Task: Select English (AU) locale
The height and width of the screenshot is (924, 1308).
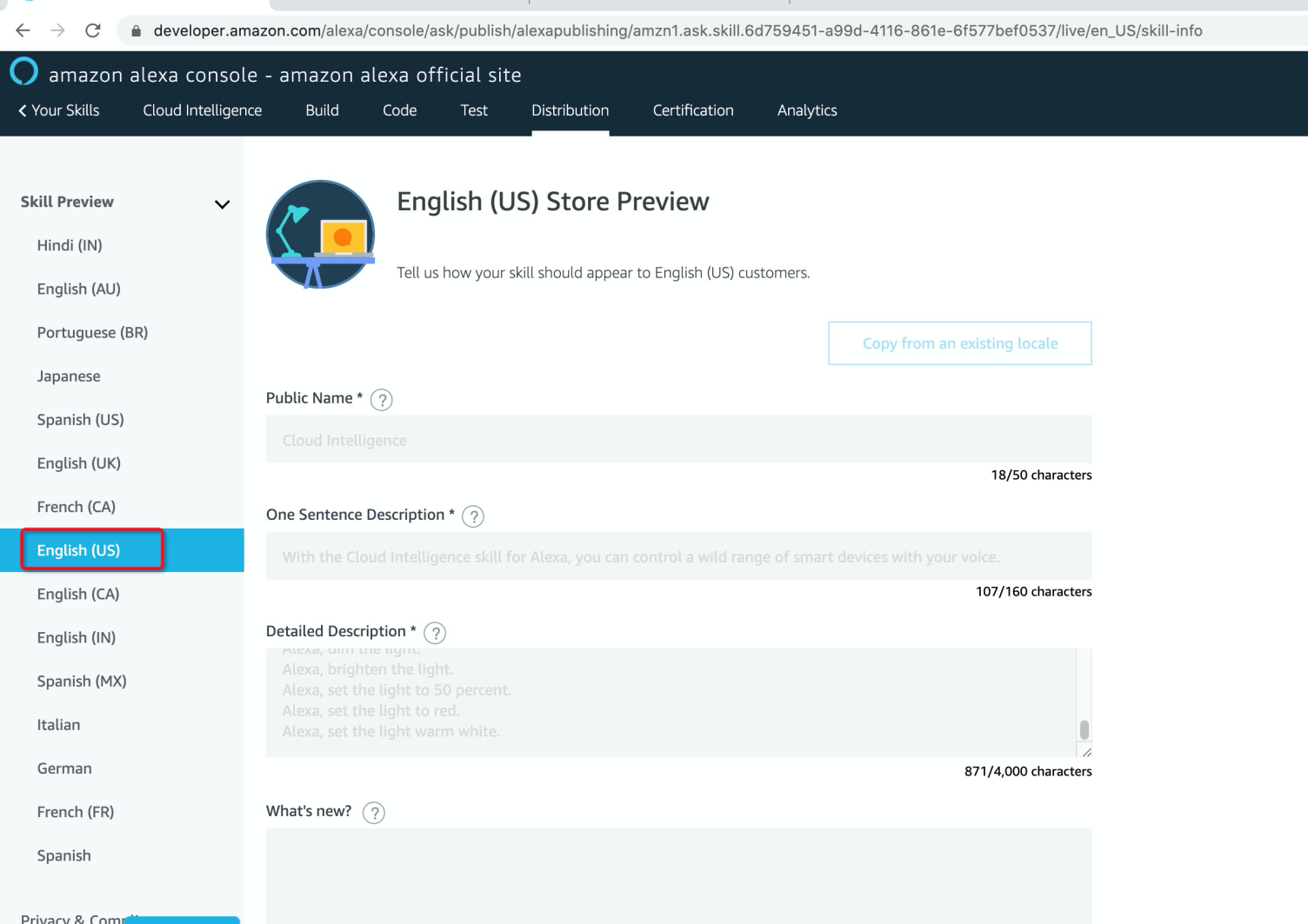Action: (x=79, y=289)
